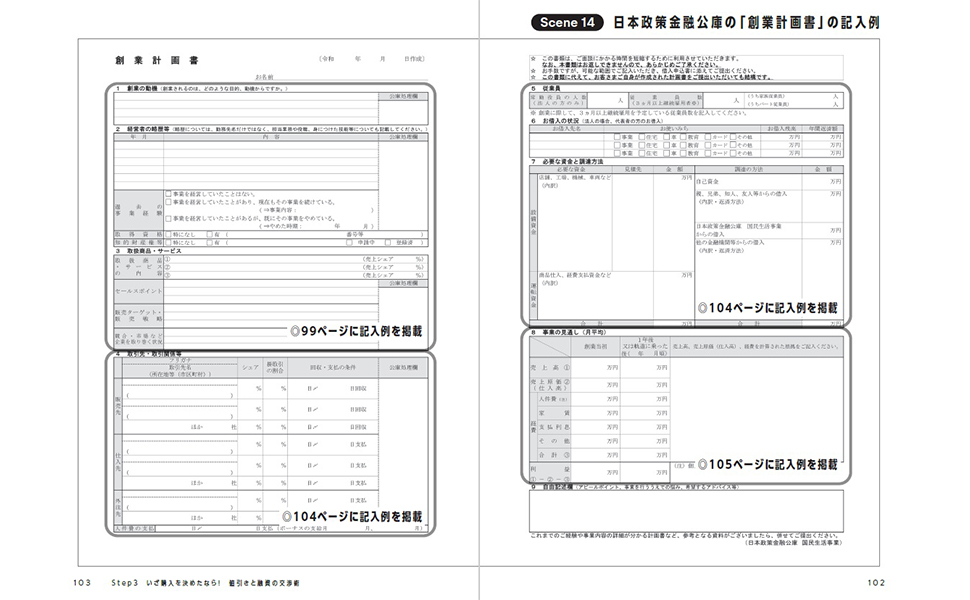Click the 104ページ note in the 取引先 section
This screenshot has height=600, width=970.
(353, 516)
